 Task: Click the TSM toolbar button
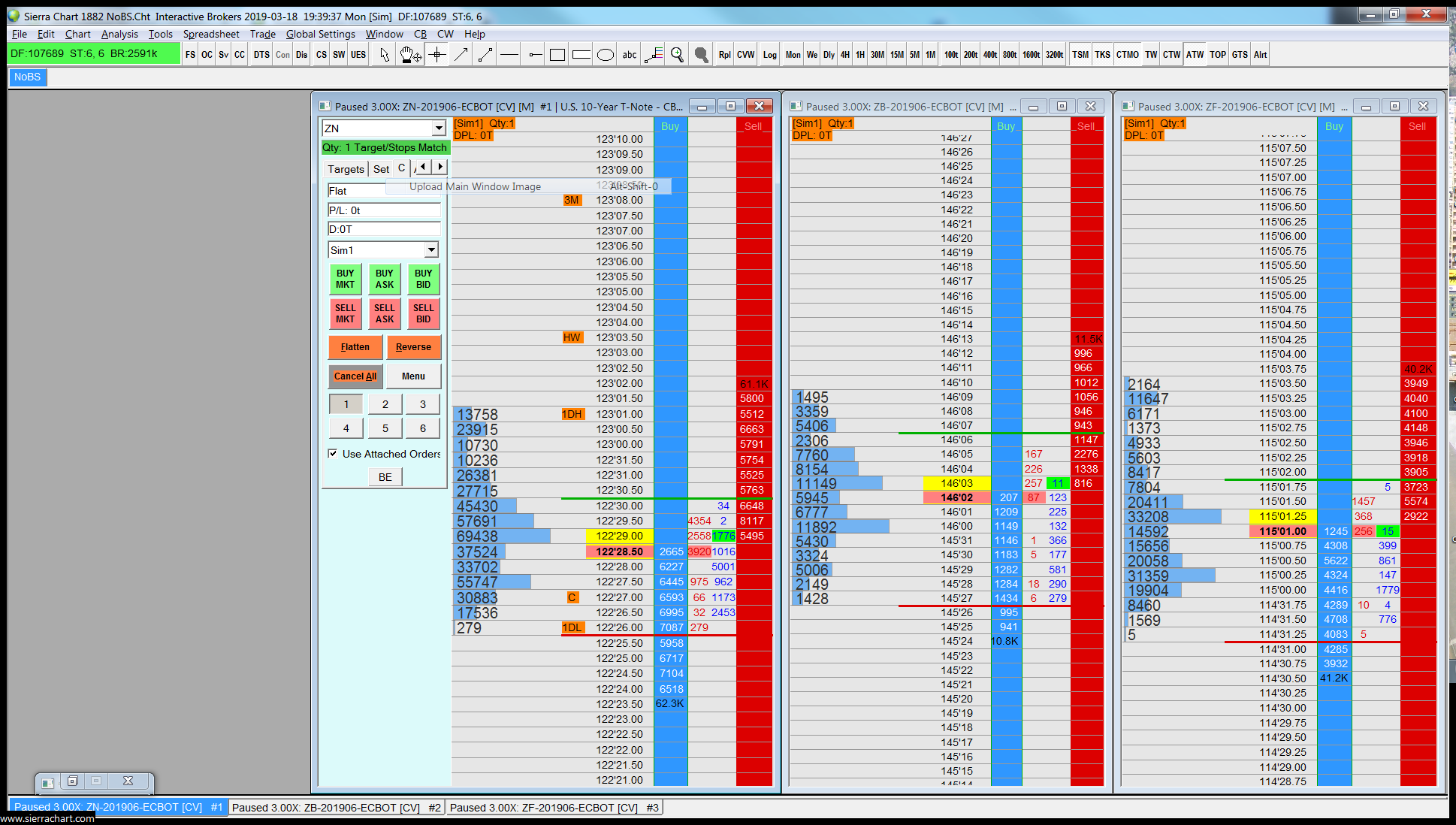[x=1080, y=55]
